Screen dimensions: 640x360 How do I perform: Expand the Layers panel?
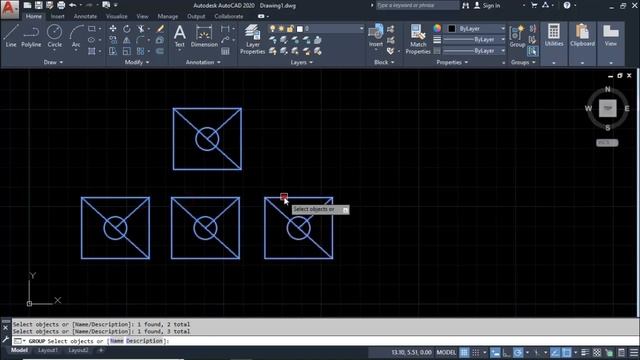pos(301,62)
